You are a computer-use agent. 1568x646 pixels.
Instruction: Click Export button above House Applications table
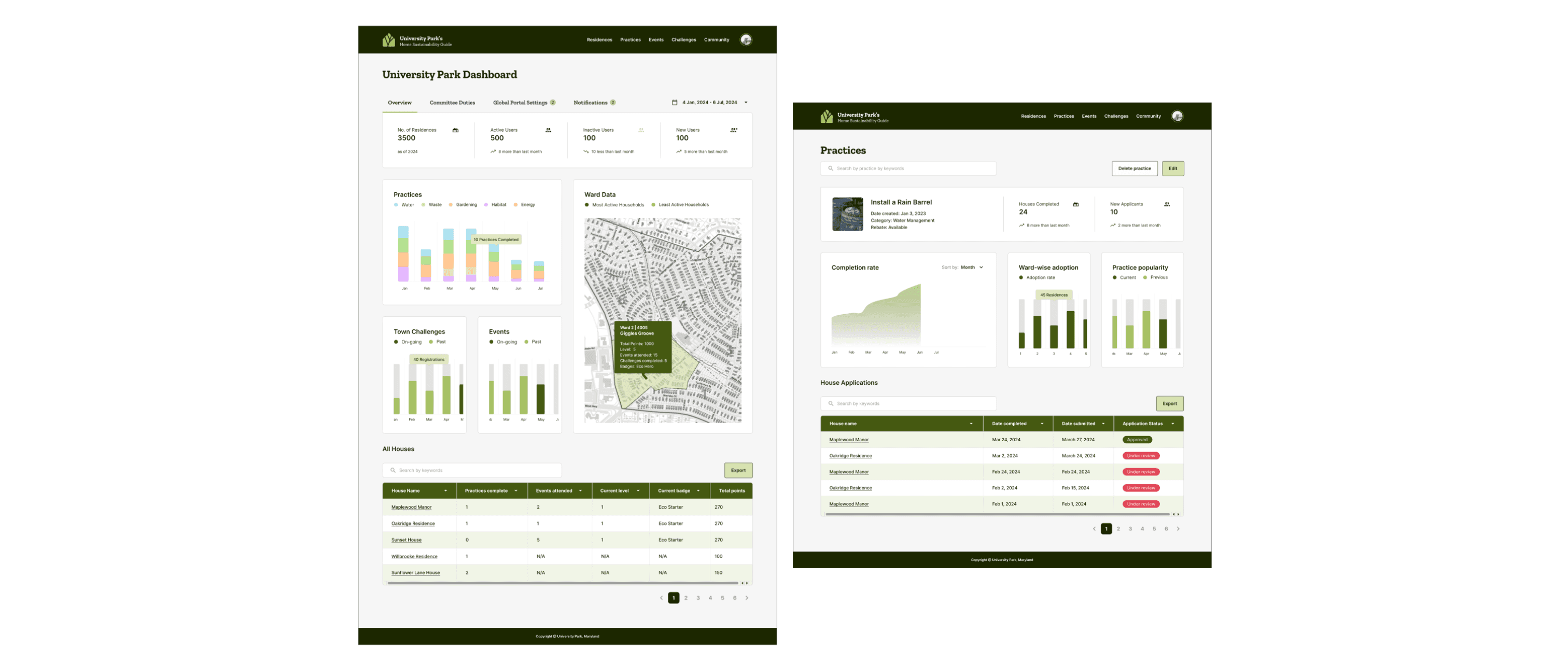coord(1169,404)
